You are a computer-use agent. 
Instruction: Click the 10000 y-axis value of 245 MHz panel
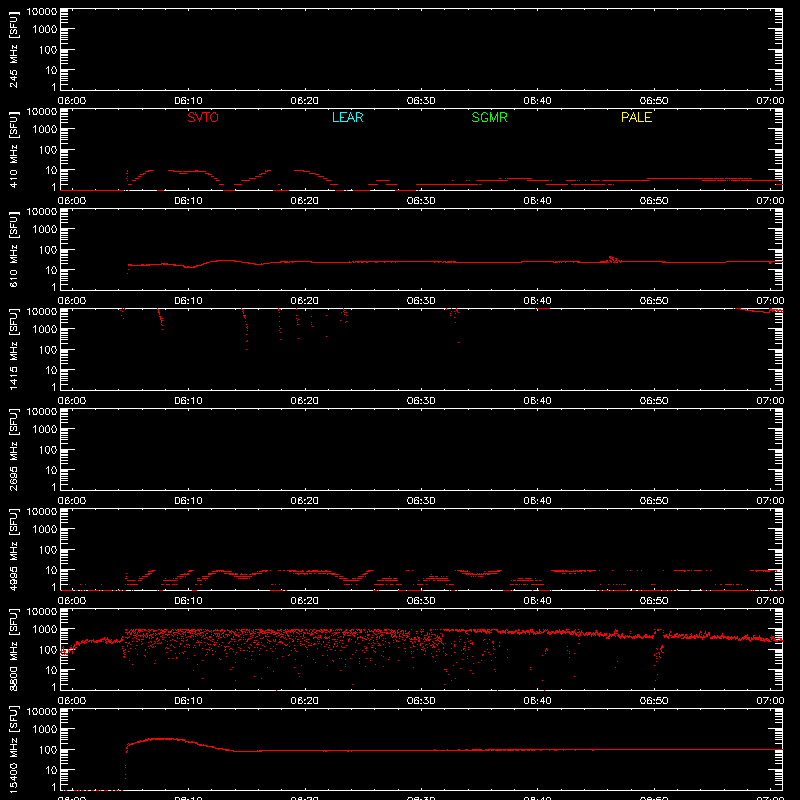[42, 12]
